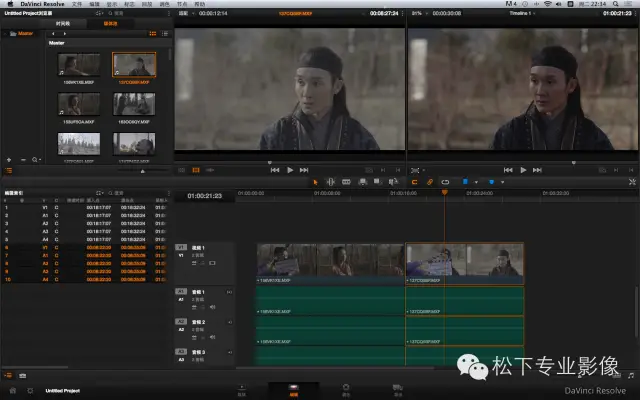The width and height of the screenshot is (640, 400).
Task: Open the source clip name dropdown
Action: [x=363, y=13]
